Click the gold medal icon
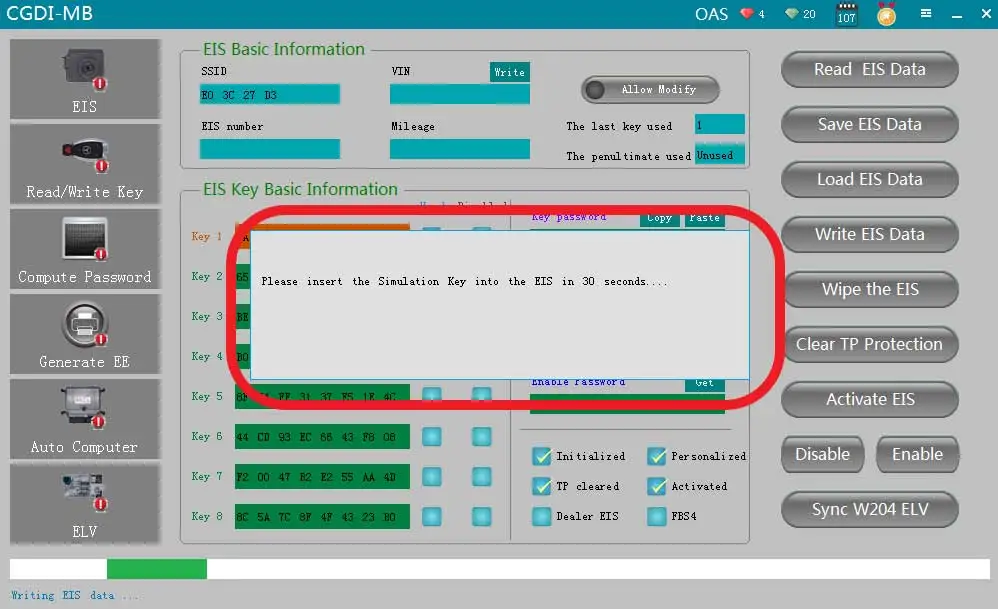This screenshot has width=998, height=609. tap(886, 14)
